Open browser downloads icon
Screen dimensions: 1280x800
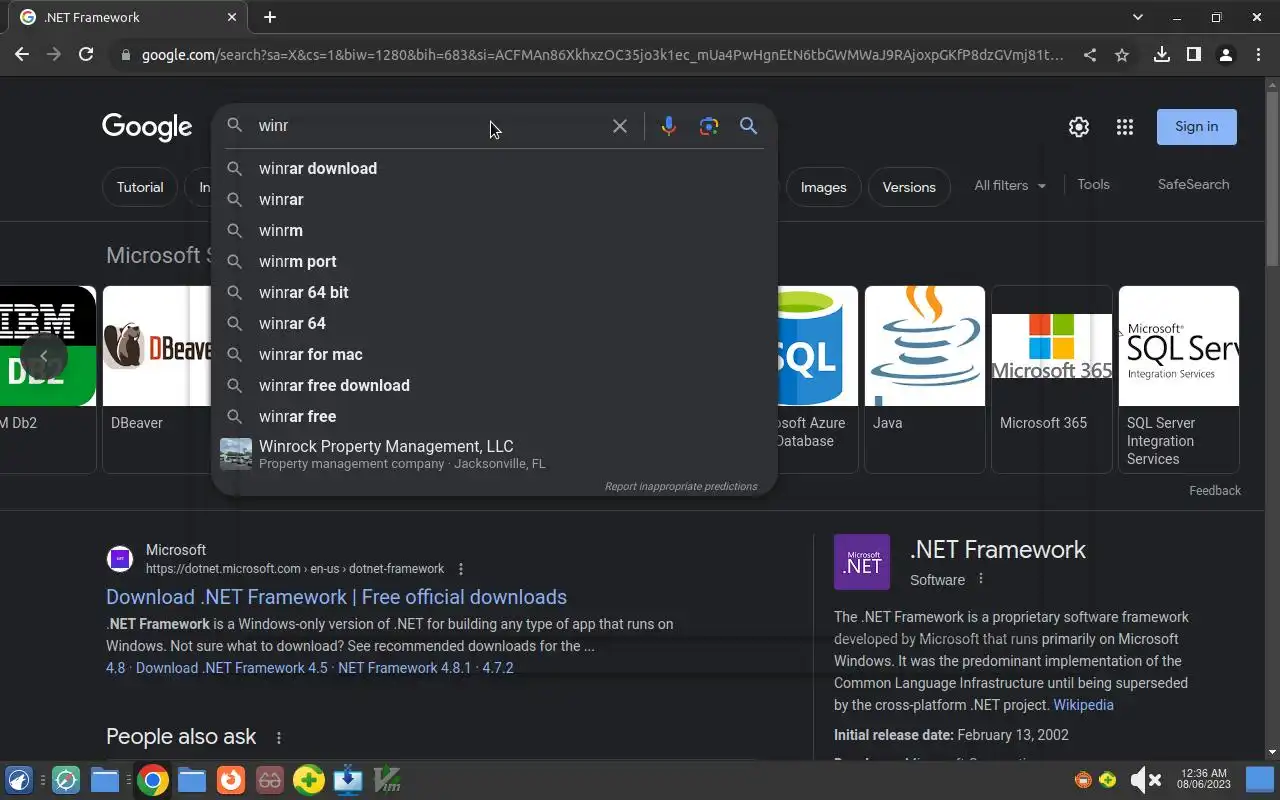tap(1161, 55)
